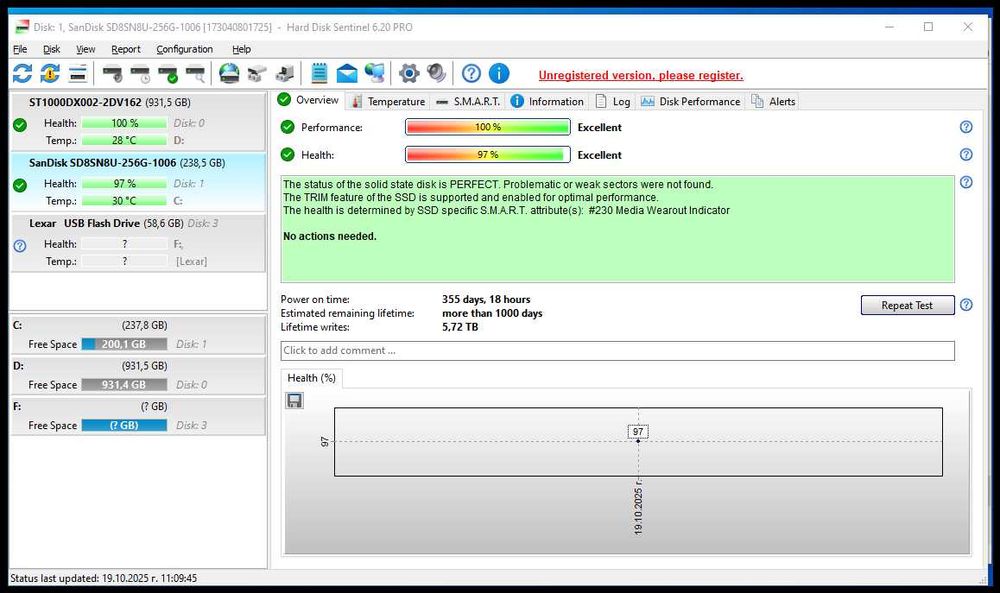Click the speaker sound icon in toolbar
This screenshot has width=1000, height=593.
pyautogui.click(x=436, y=74)
